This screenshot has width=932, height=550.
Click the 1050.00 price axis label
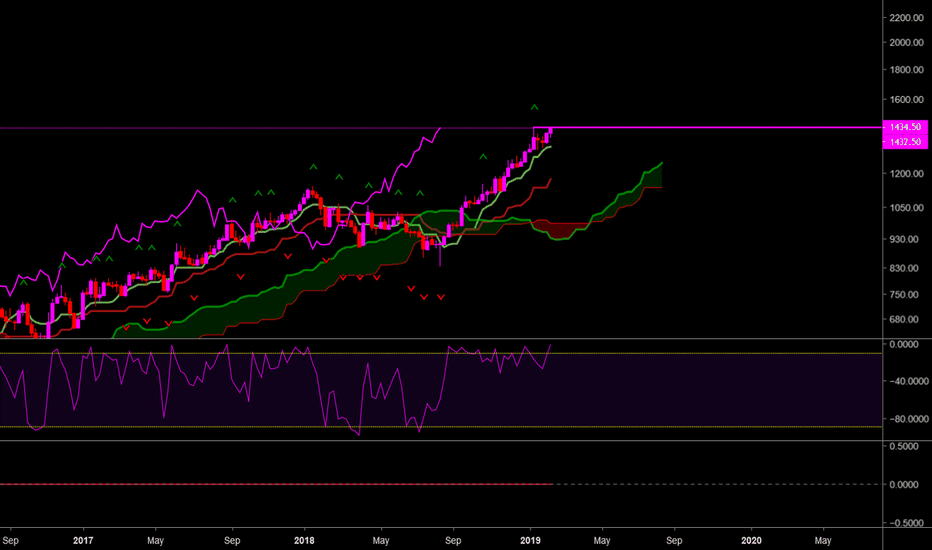(x=906, y=208)
